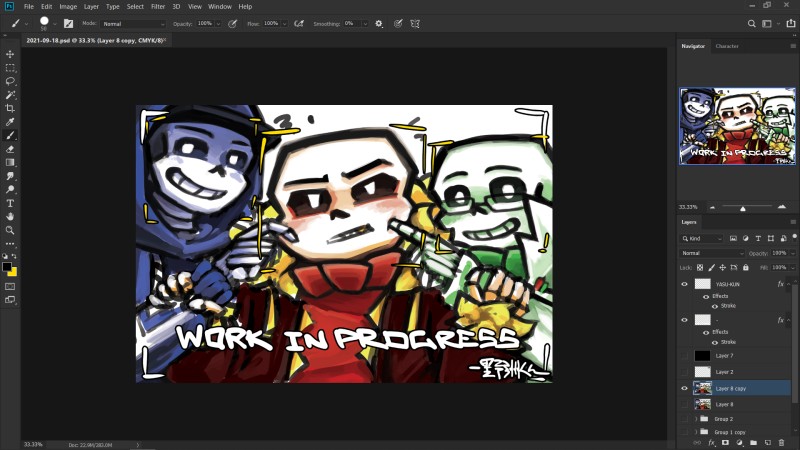Click yellow background color swatch
This screenshot has height=450, width=800.
(13, 272)
